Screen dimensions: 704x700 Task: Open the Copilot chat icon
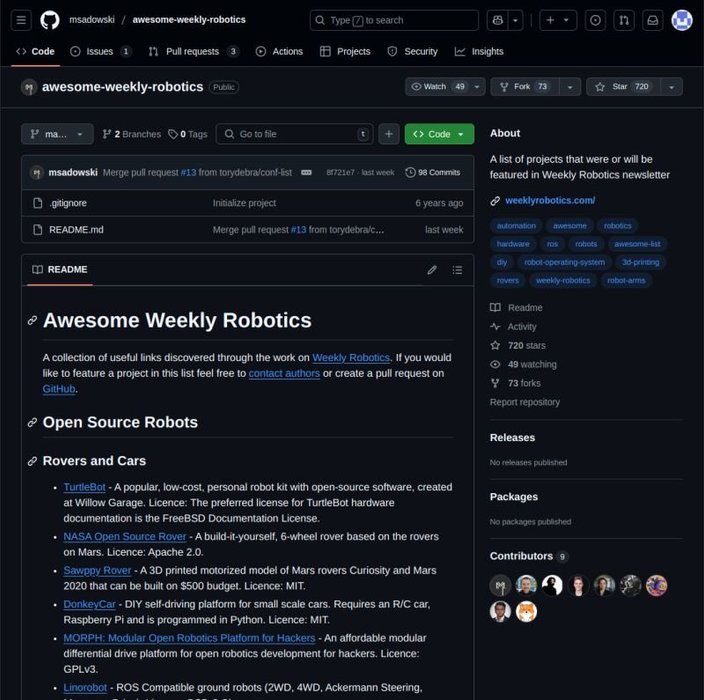click(497, 20)
